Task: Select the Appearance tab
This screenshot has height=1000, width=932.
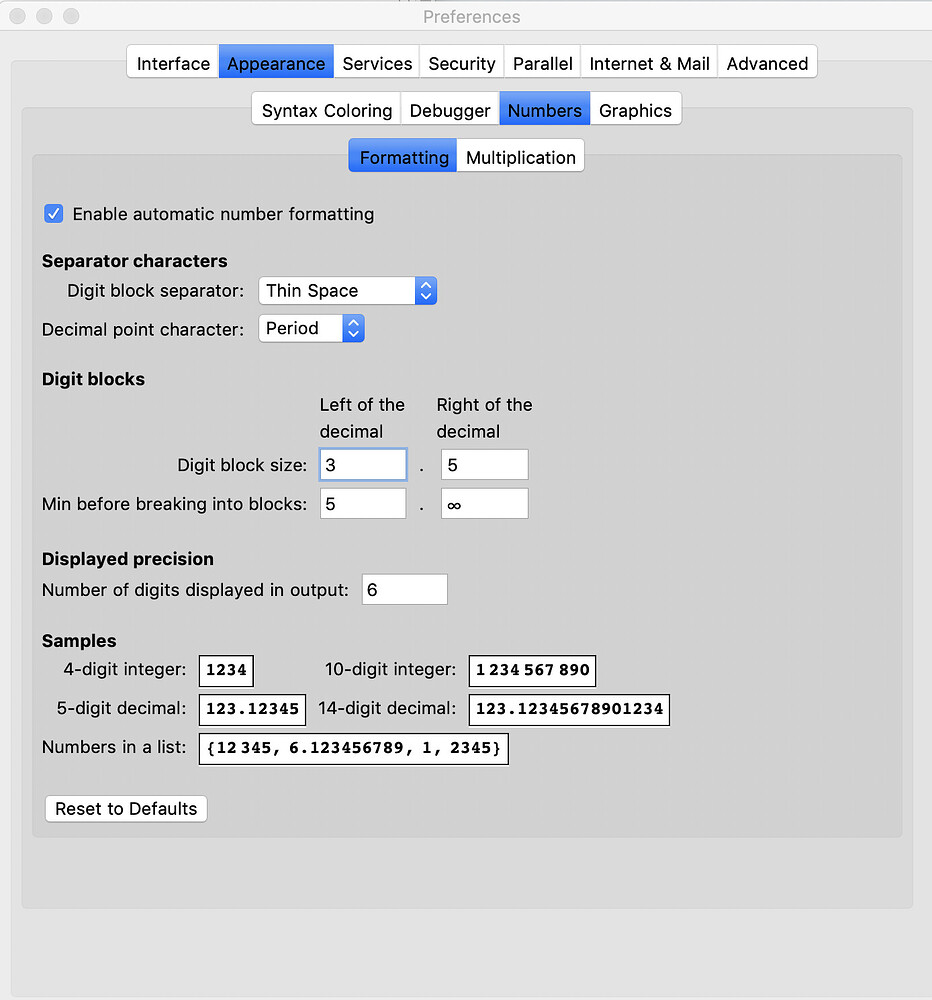Action: 276,62
